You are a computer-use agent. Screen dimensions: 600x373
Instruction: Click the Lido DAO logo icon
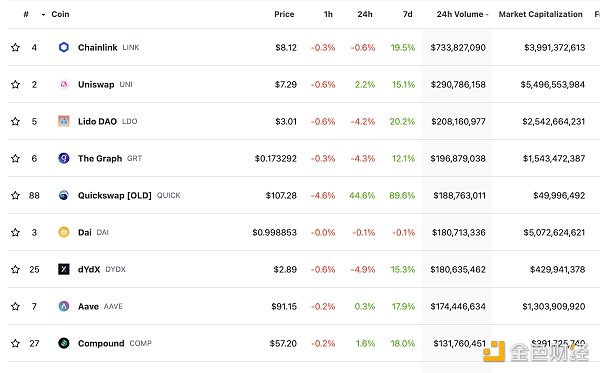point(64,121)
